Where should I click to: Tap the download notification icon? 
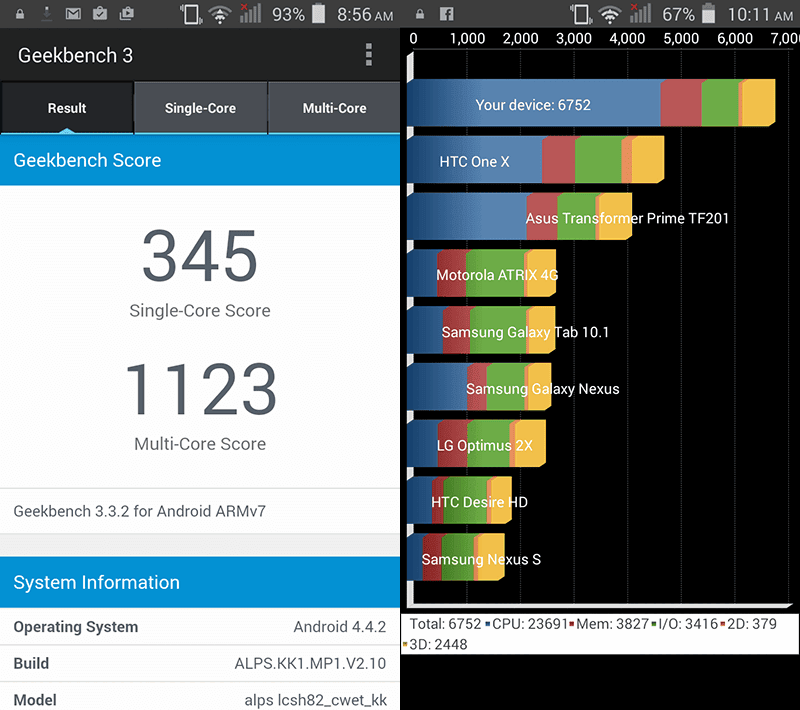(x=46, y=14)
